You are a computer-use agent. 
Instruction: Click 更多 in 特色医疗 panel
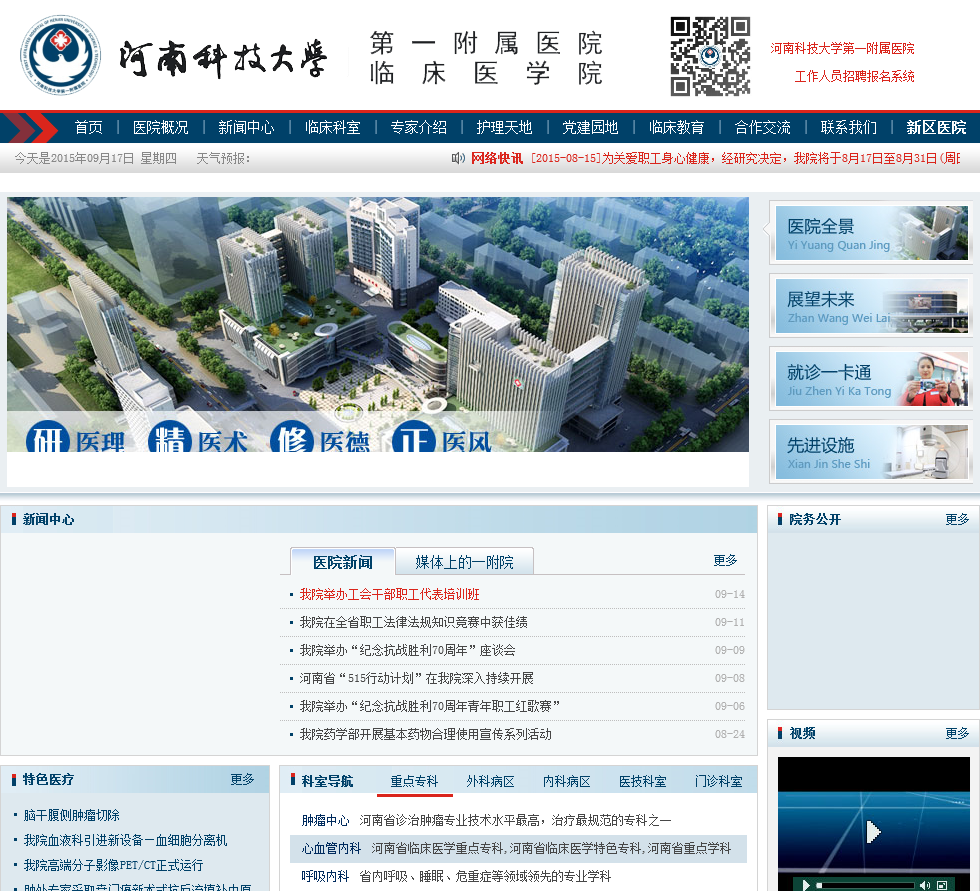(x=242, y=779)
